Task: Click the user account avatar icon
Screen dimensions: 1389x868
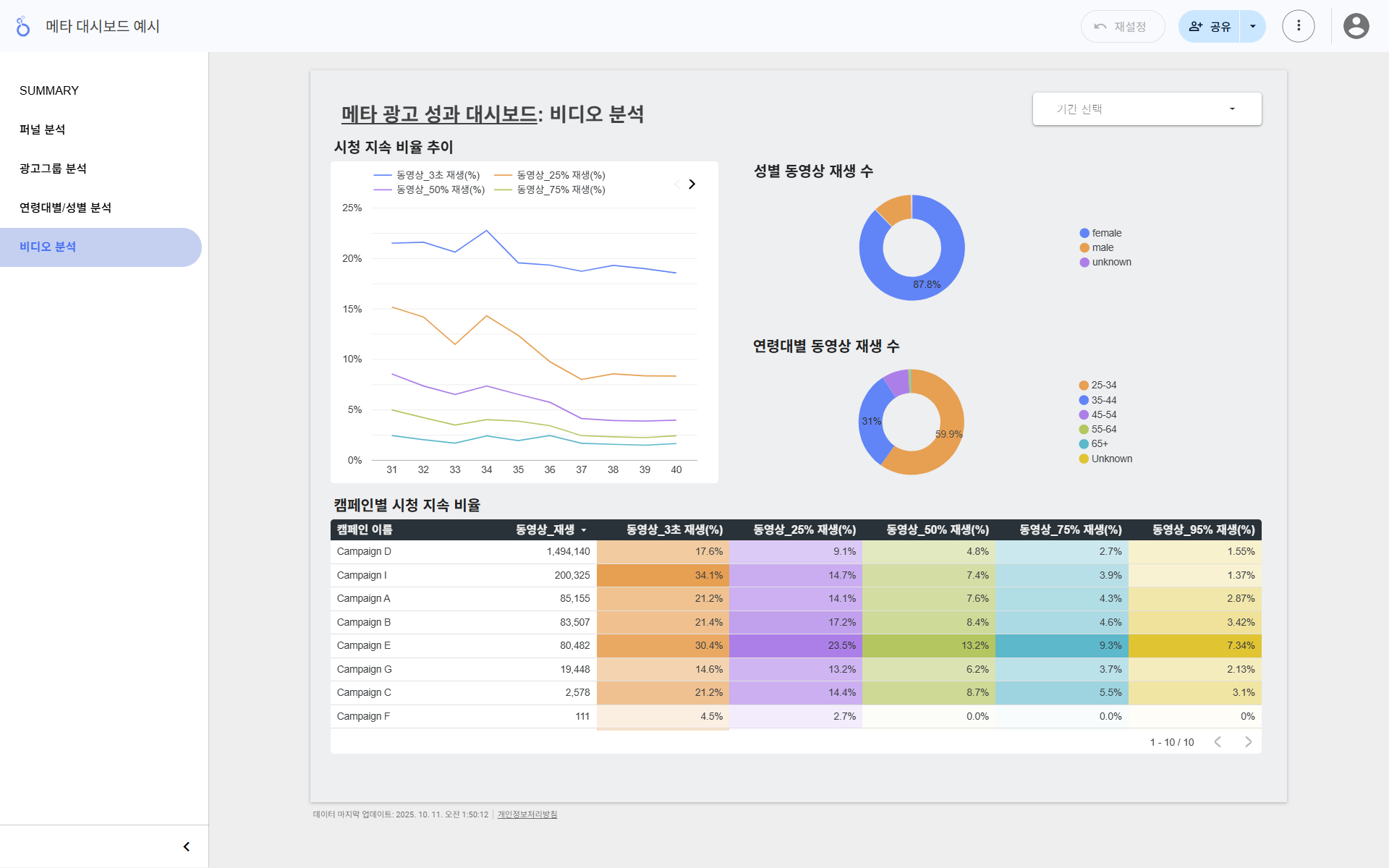Action: click(x=1356, y=27)
